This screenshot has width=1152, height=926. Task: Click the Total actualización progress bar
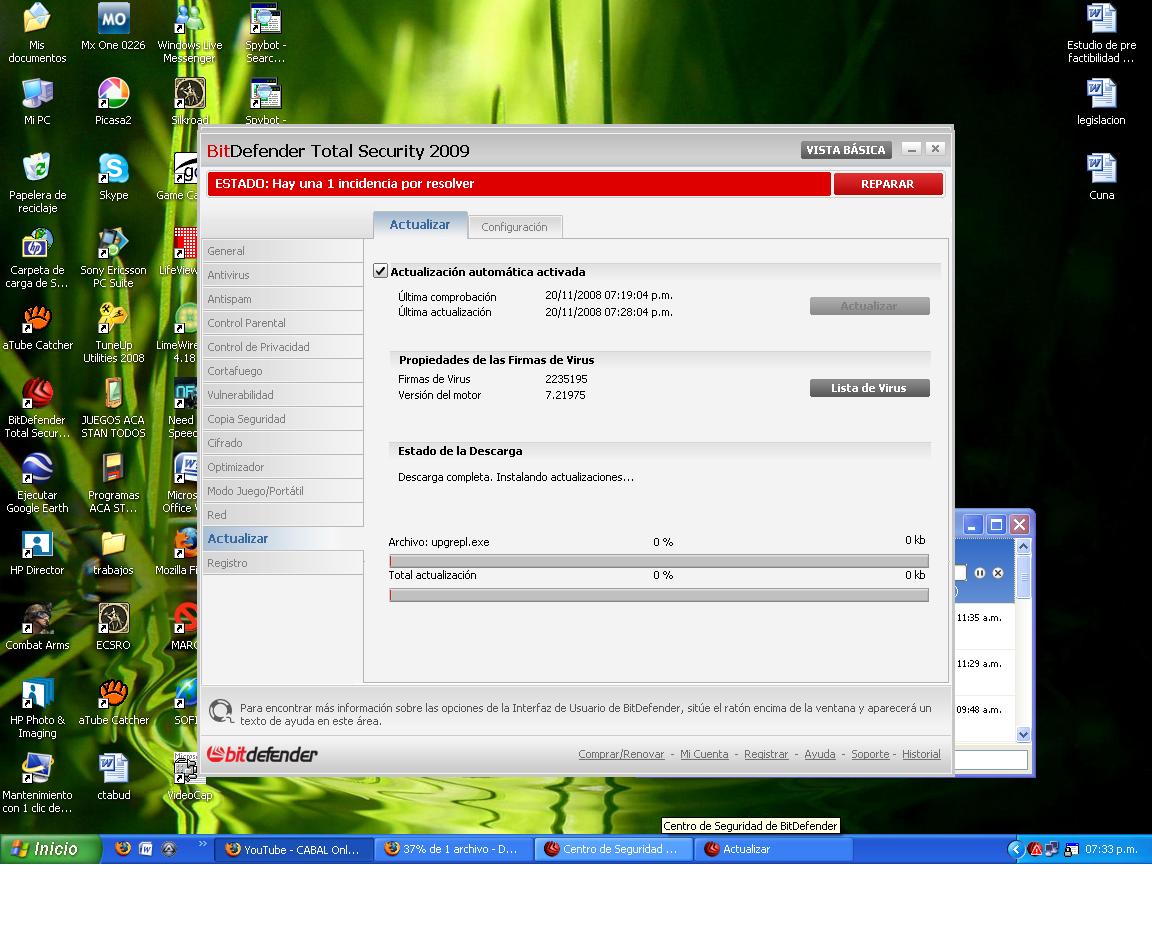(x=659, y=595)
